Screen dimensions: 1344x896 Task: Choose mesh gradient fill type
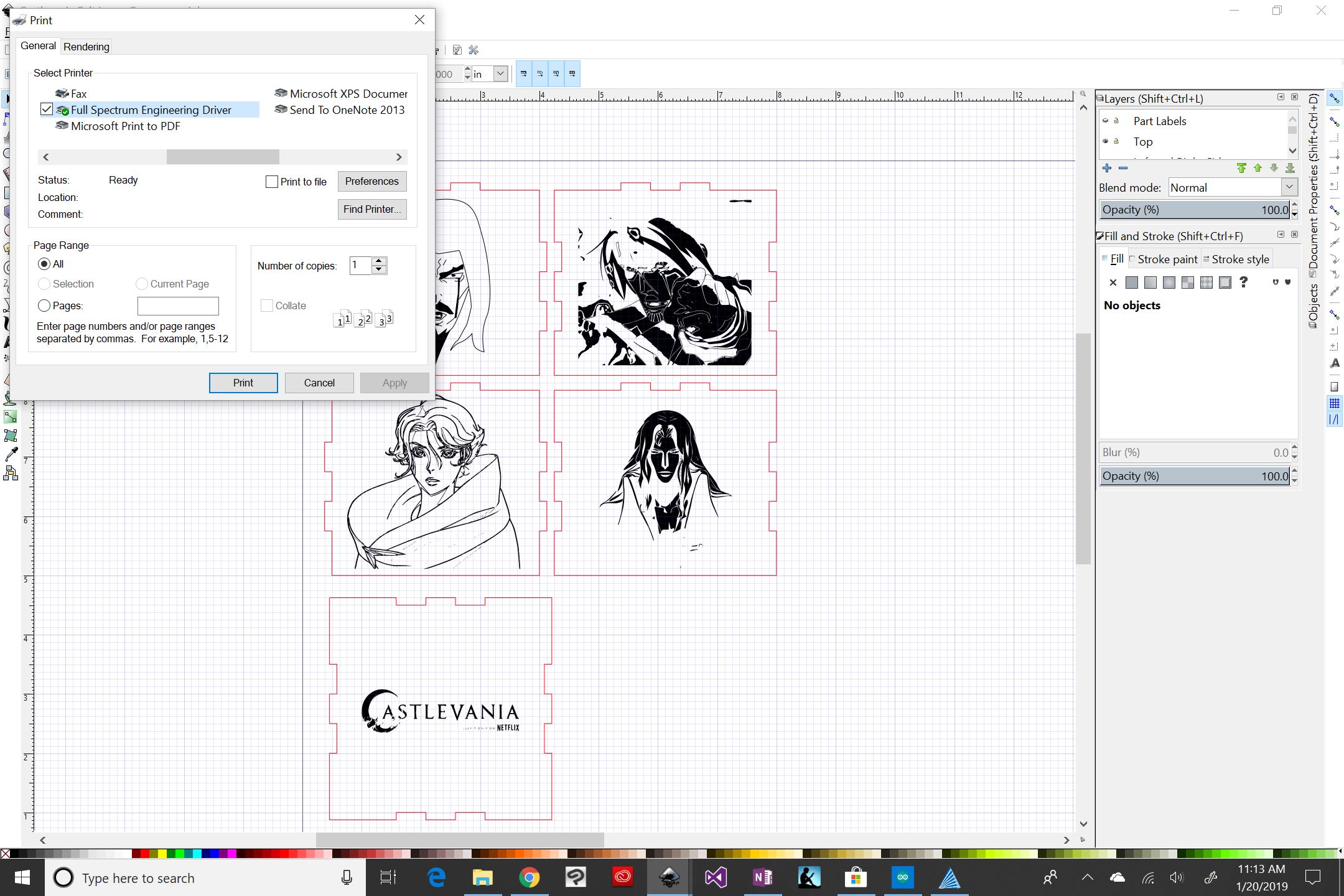coord(1188,282)
